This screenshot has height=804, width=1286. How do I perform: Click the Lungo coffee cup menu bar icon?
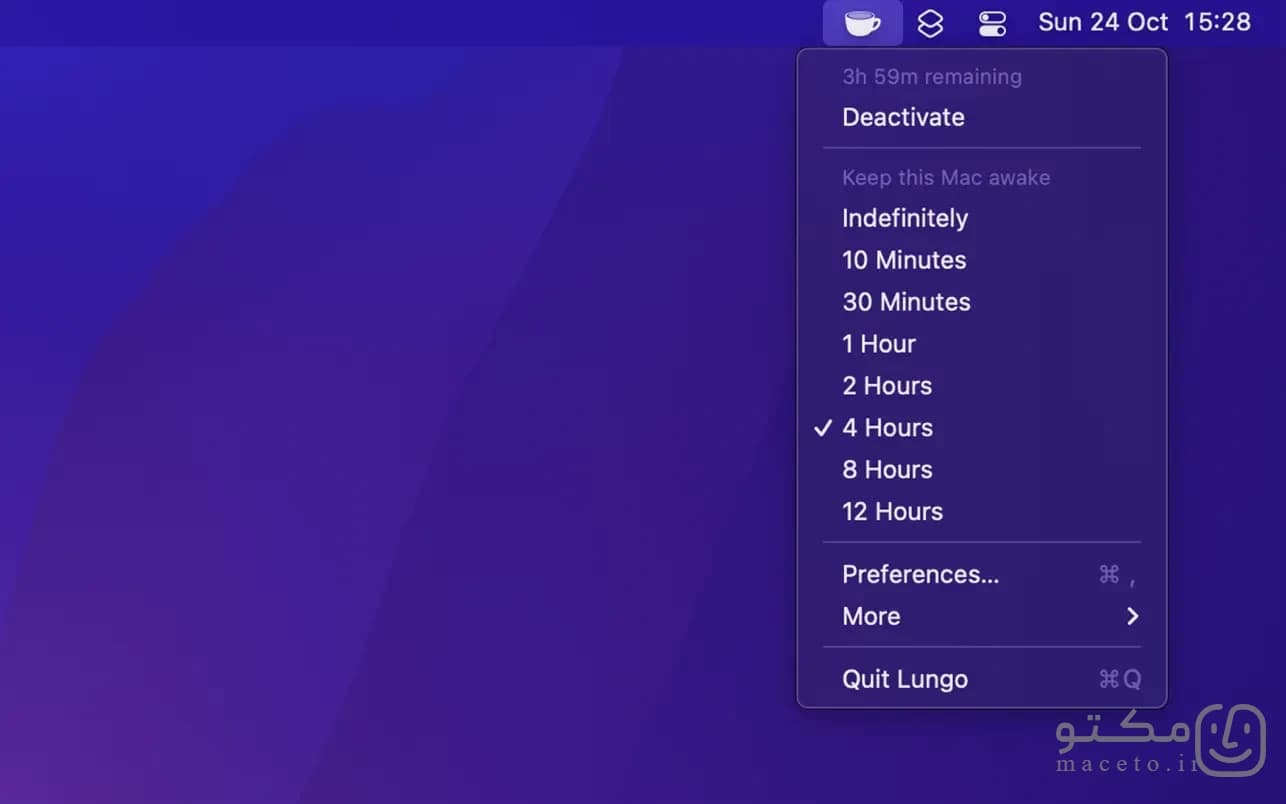[862, 23]
